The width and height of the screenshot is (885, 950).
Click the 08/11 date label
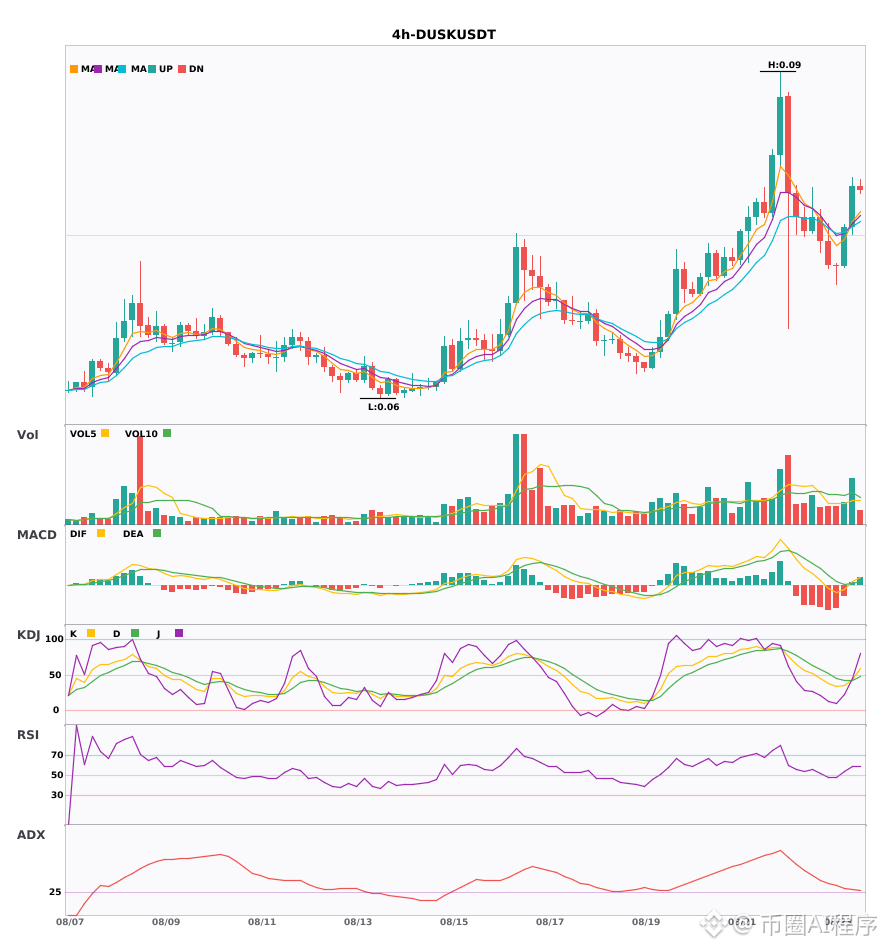point(262,922)
